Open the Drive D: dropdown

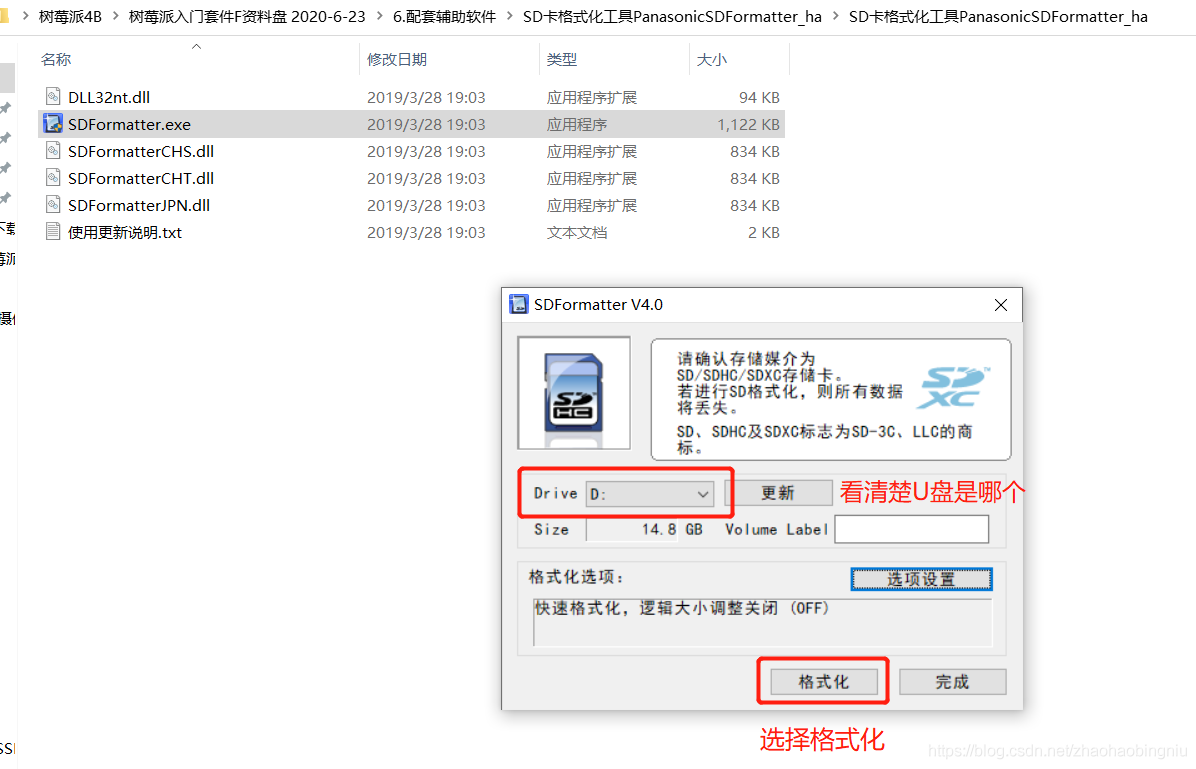(650, 494)
